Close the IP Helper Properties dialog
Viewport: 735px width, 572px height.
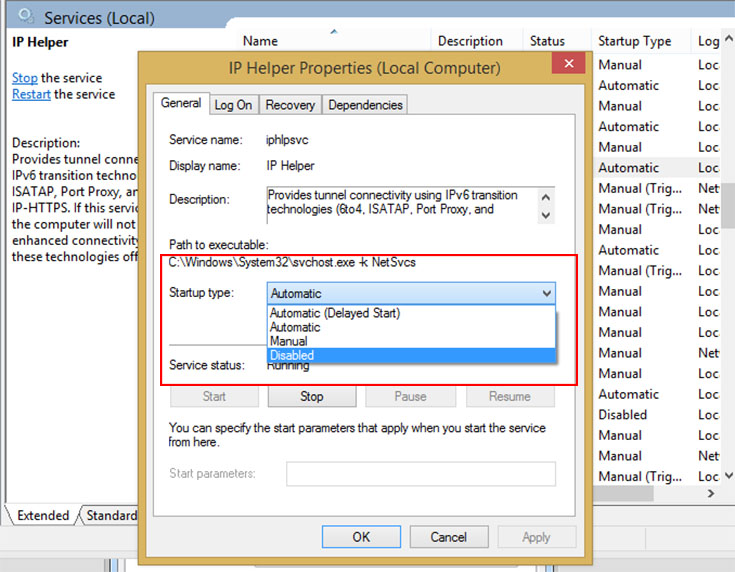[568, 63]
